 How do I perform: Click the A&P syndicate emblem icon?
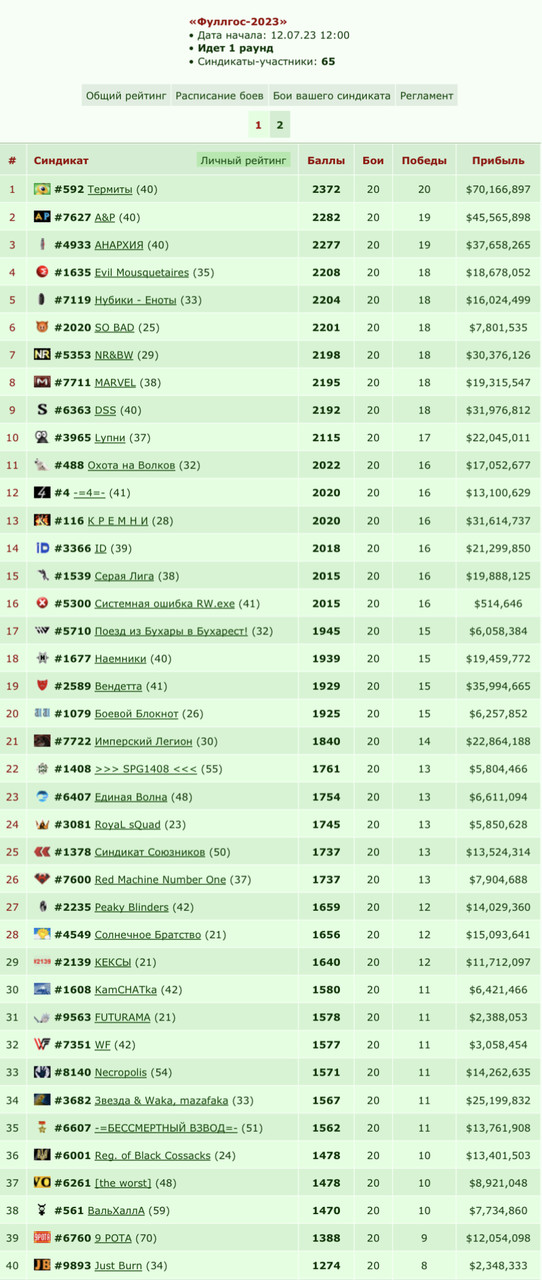(42, 217)
